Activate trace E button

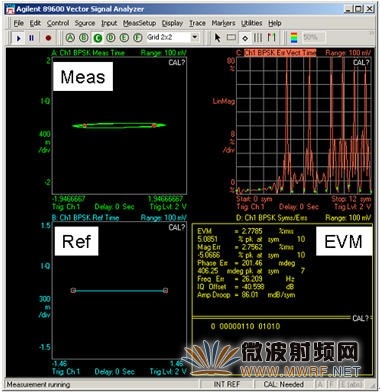point(124,38)
